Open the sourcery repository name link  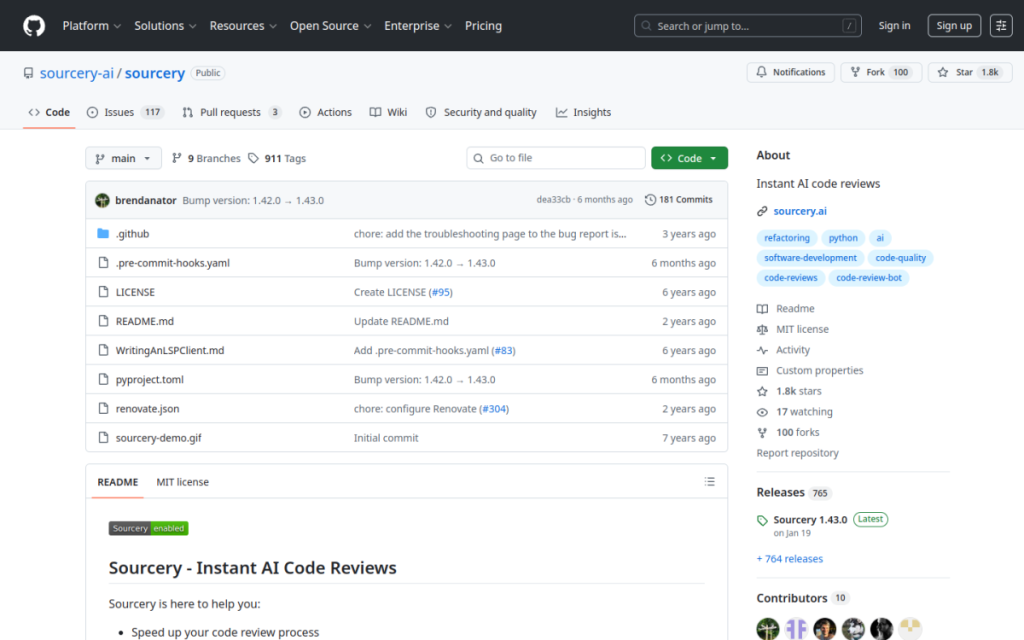point(155,73)
